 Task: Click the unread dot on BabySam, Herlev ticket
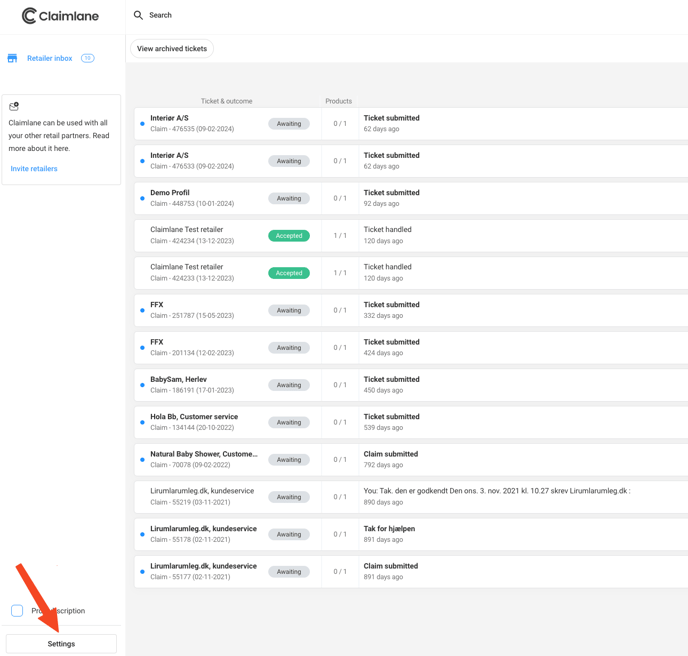(x=142, y=385)
